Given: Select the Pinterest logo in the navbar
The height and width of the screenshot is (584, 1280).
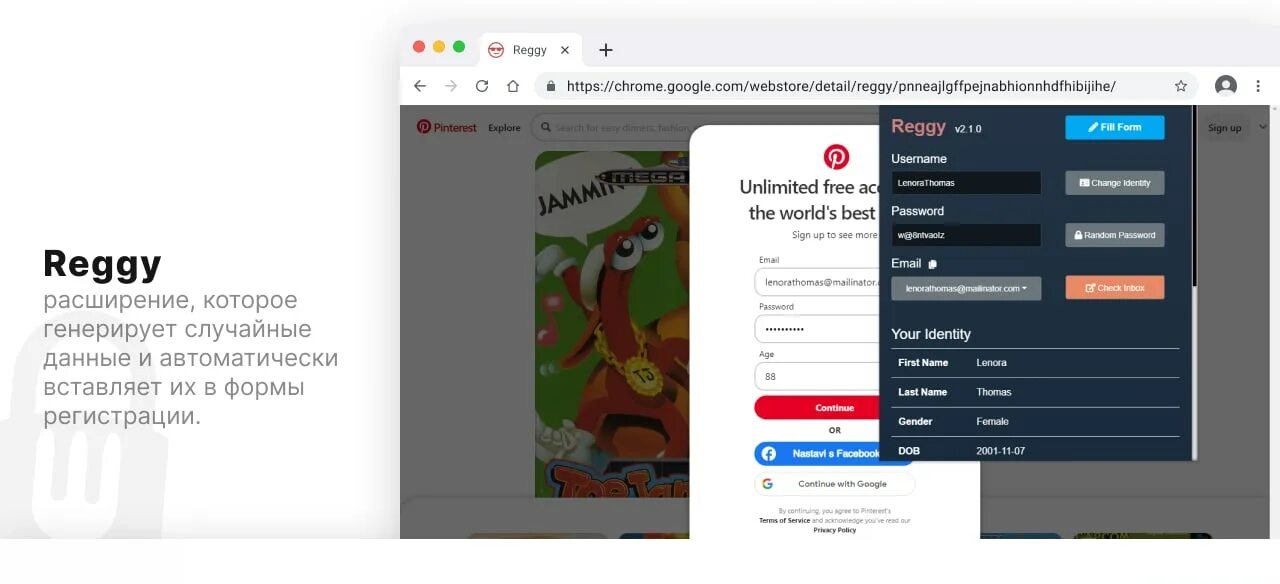Looking at the screenshot, I should [x=425, y=127].
